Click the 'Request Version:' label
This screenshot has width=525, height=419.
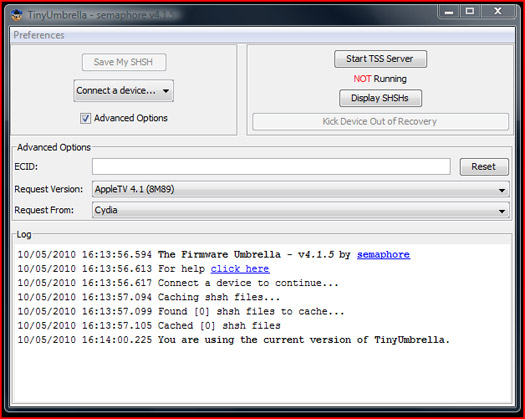pyautogui.click(x=49, y=189)
